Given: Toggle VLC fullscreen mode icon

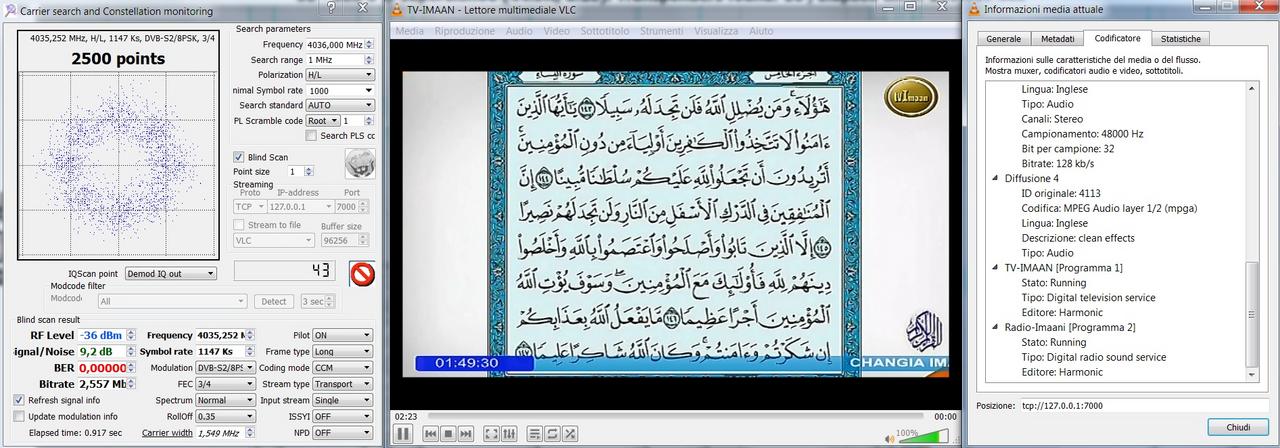Looking at the screenshot, I should (x=491, y=434).
